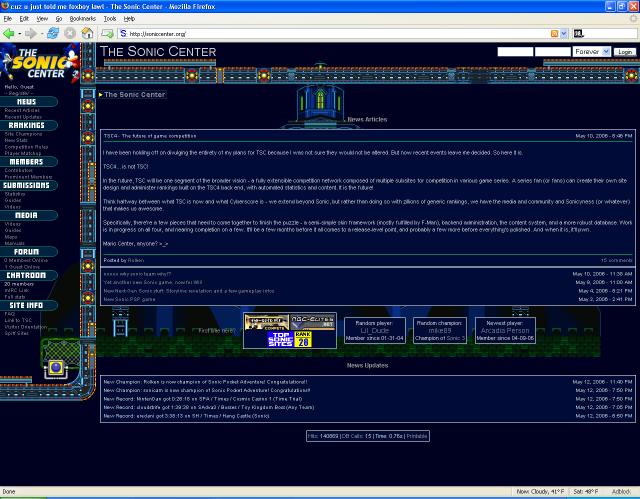Click the Reload page icon
640x499 pixels.
pyautogui.click(x=53, y=33)
